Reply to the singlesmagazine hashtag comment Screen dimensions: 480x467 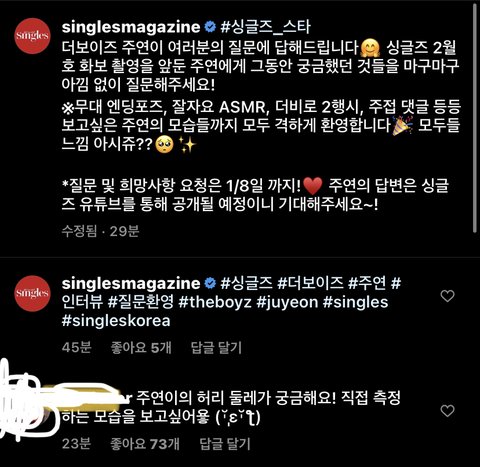point(216,348)
